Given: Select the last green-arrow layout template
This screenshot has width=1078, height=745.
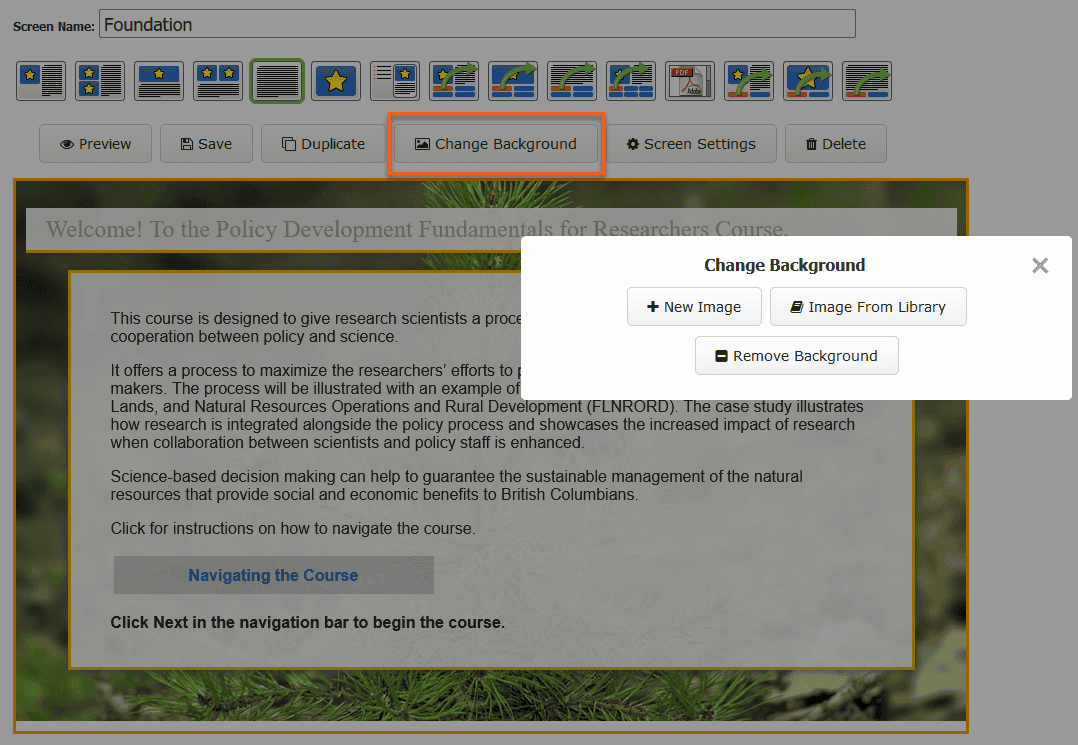Looking at the screenshot, I should click(x=867, y=81).
